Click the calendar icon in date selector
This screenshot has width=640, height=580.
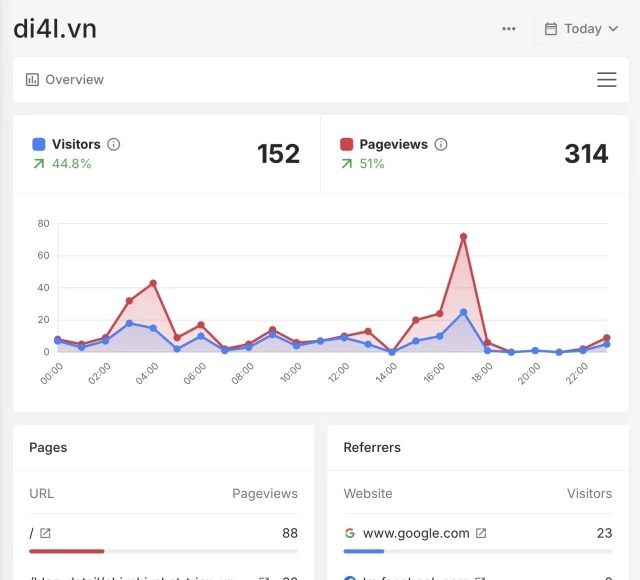(550, 29)
